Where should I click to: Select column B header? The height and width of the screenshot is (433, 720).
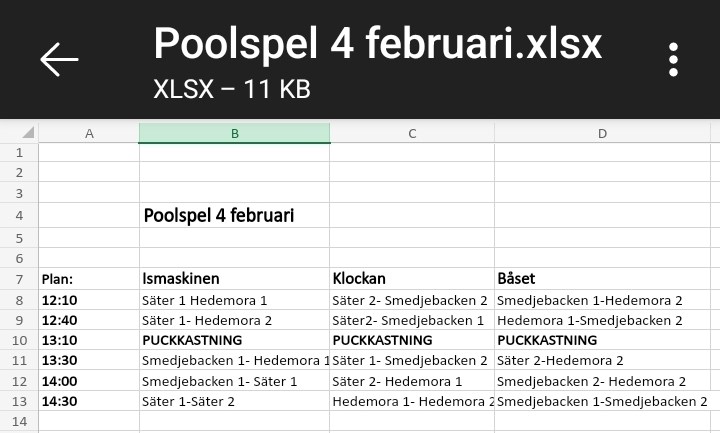pyautogui.click(x=234, y=133)
